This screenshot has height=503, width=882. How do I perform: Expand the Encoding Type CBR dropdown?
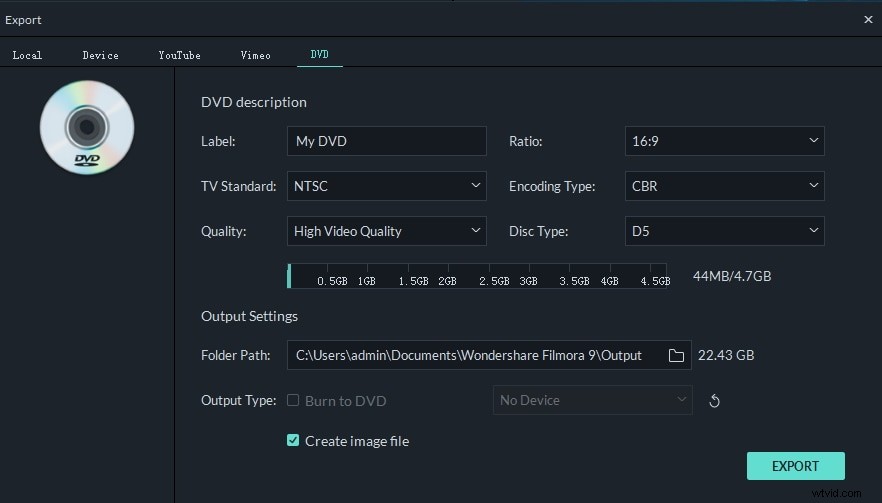pos(724,186)
